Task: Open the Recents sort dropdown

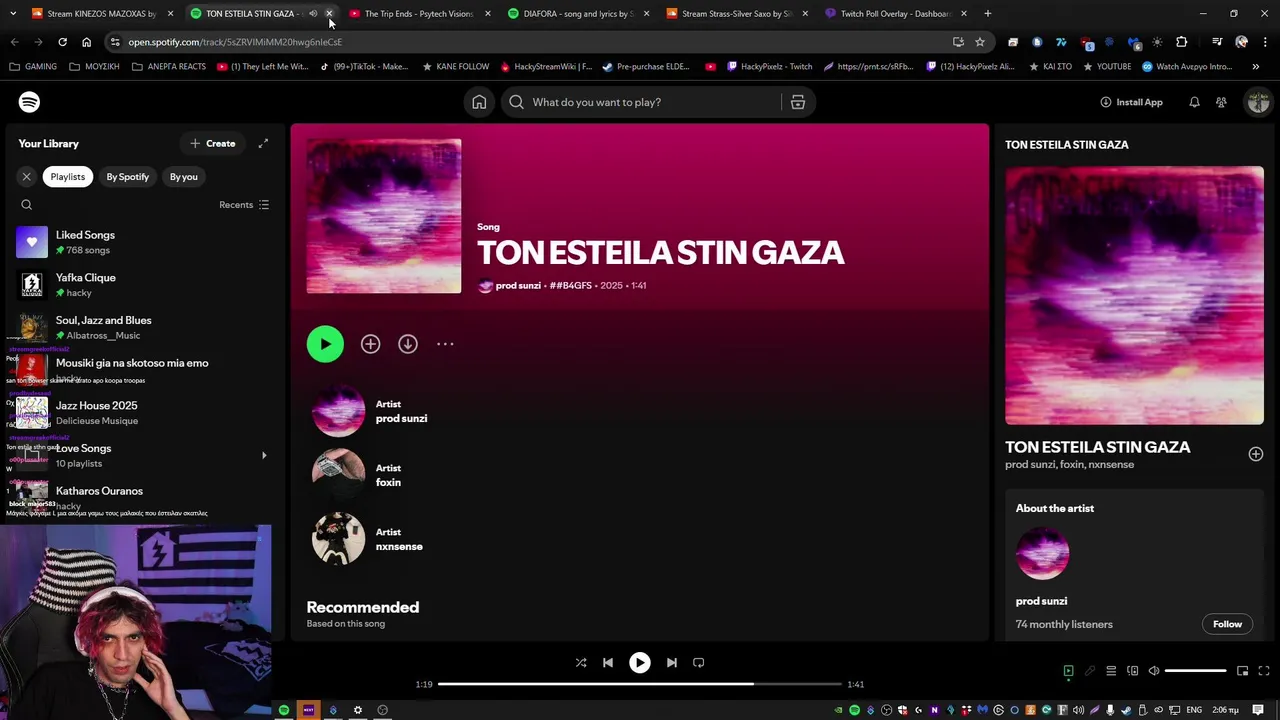Action: (x=244, y=205)
